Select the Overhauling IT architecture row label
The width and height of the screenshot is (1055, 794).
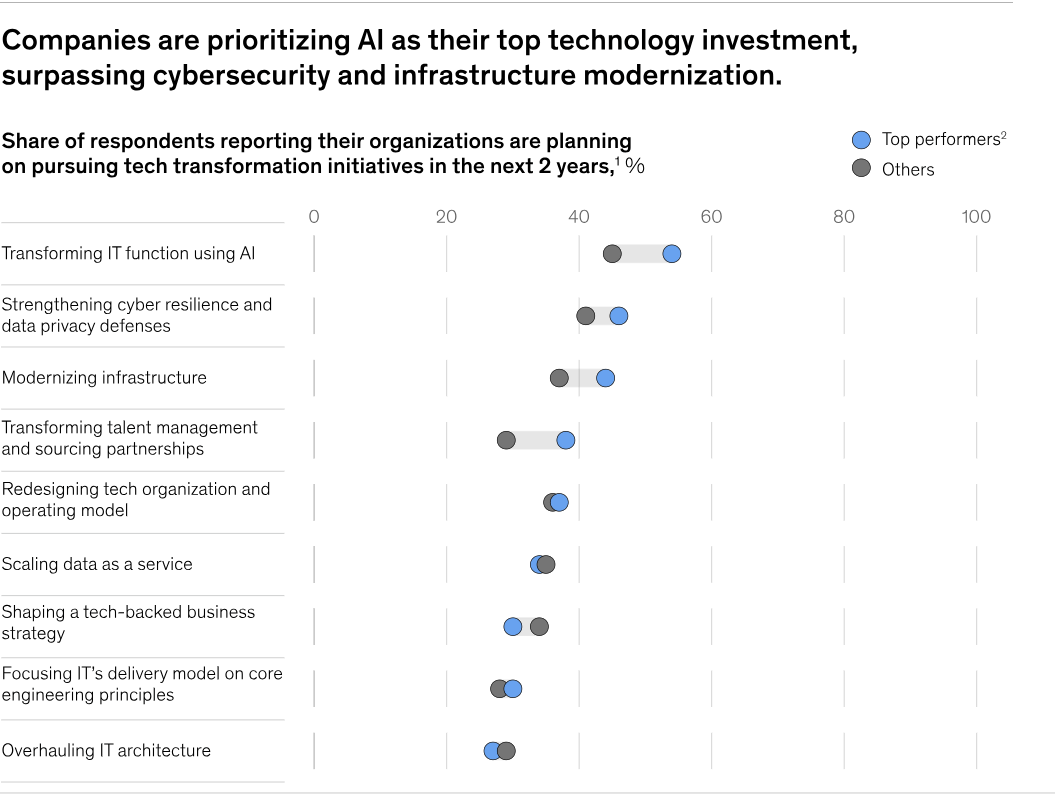[x=106, y=750]
